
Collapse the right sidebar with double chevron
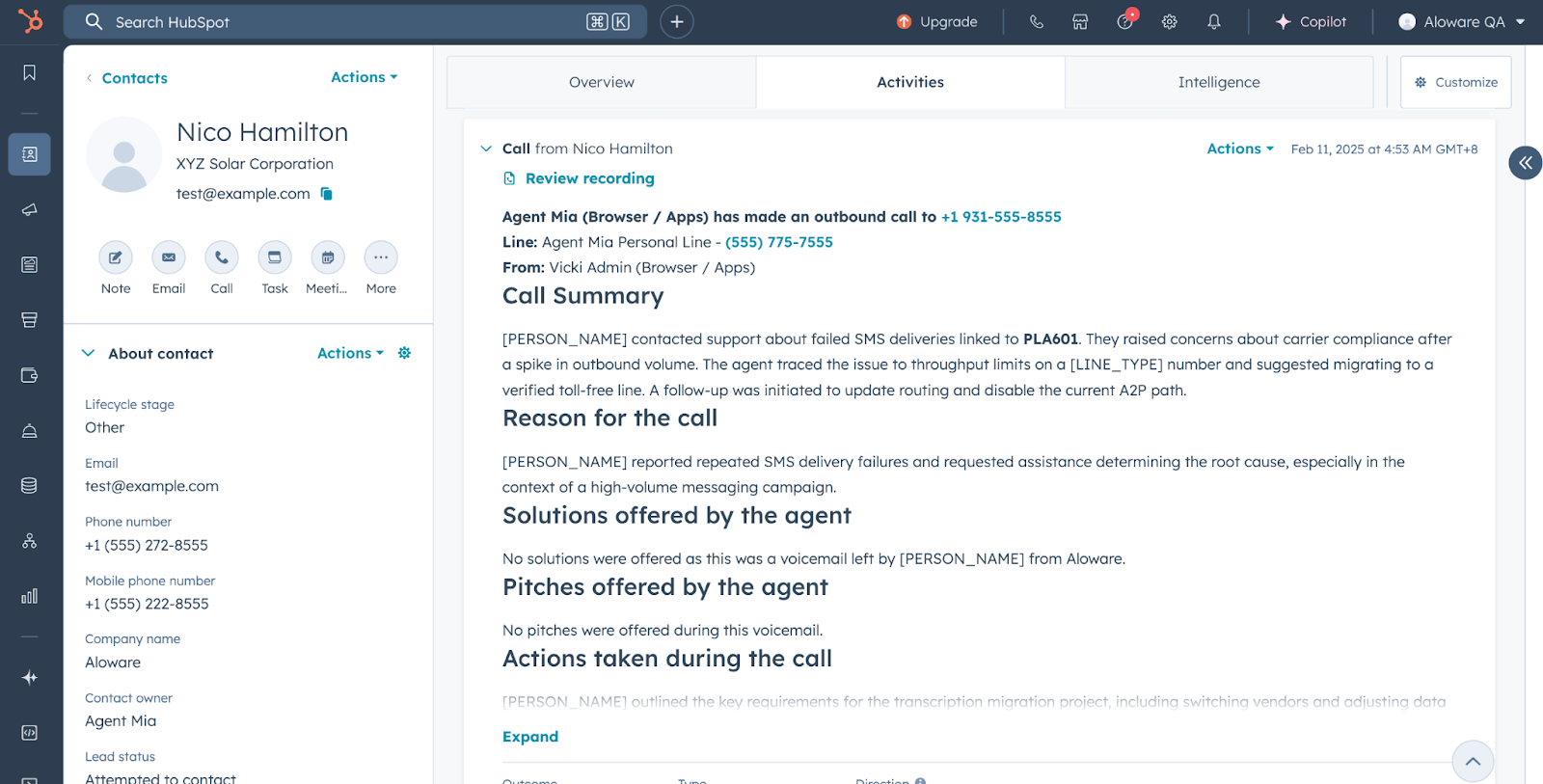1526,163
